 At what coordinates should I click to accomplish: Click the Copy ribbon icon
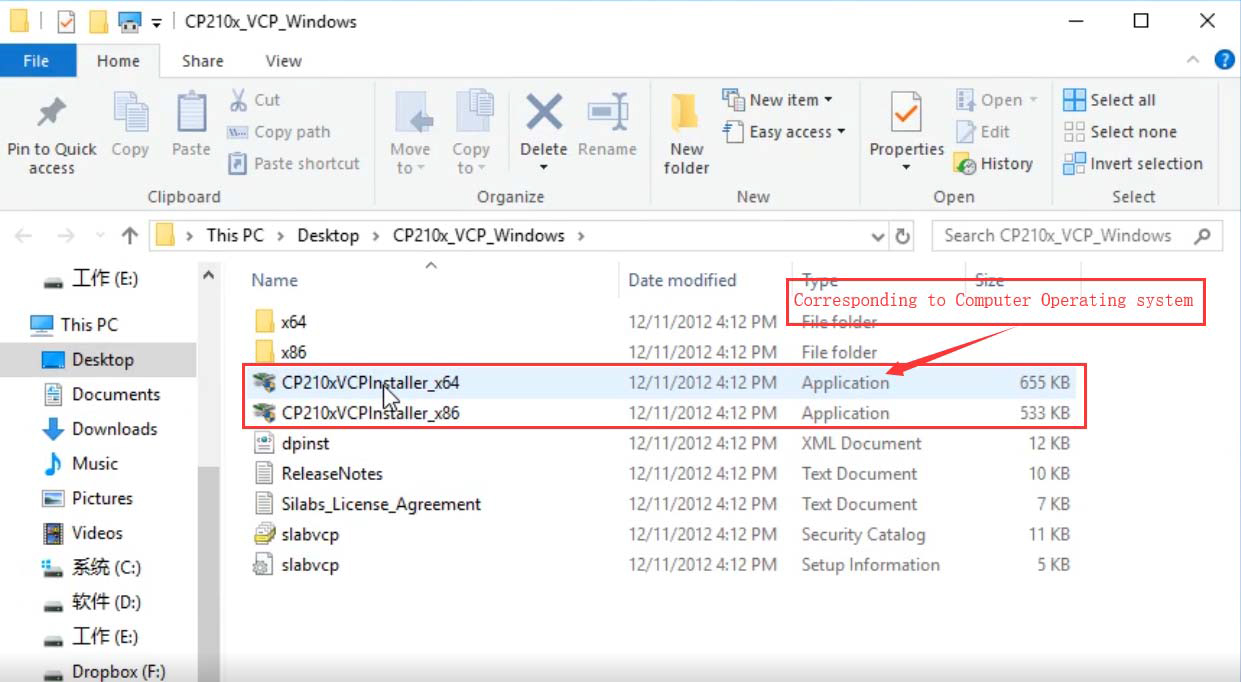coord(130,113)
